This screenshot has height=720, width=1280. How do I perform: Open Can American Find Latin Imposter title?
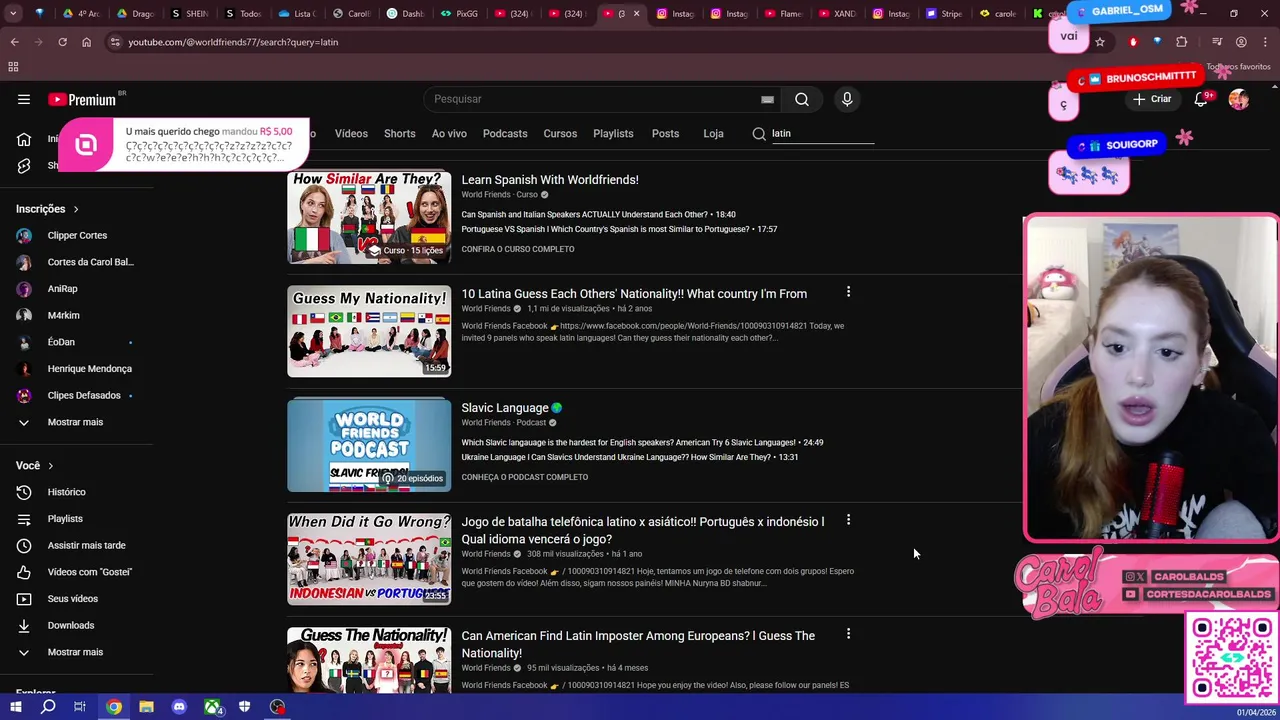pyautogui.click(x=638, y=644)
